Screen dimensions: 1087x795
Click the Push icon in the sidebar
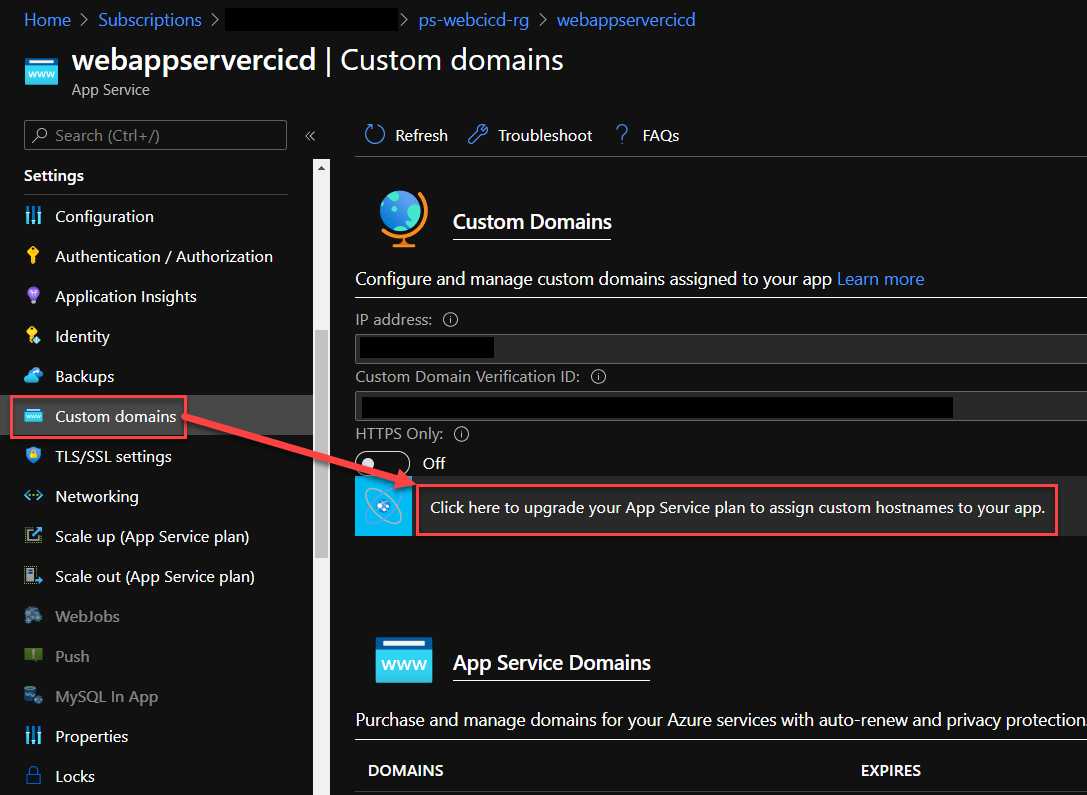click(34, 656)
